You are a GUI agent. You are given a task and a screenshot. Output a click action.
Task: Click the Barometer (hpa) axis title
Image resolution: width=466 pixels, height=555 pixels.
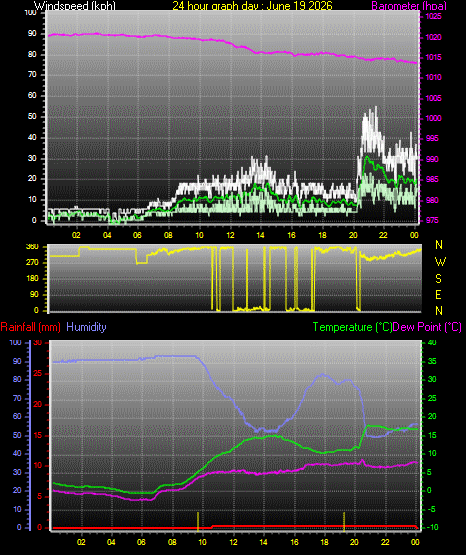click(409, 6)
